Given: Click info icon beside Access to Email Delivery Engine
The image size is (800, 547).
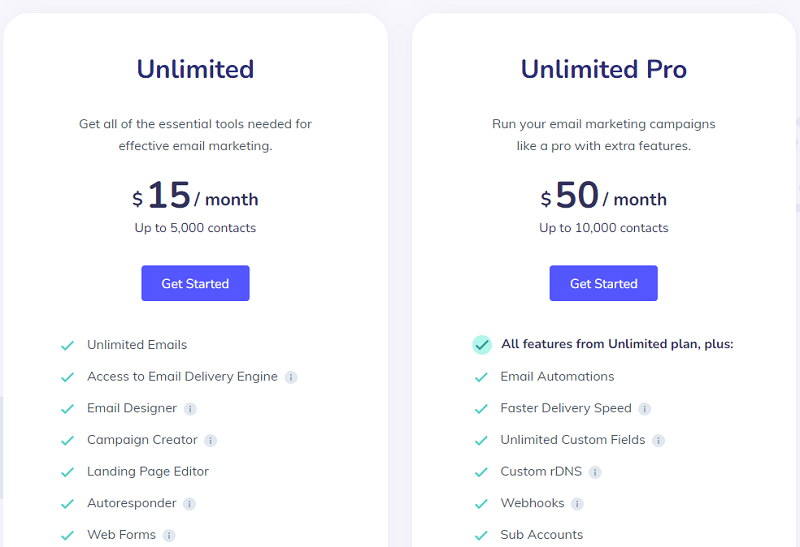Looking at the screenshot, I should tap(291, 378).
